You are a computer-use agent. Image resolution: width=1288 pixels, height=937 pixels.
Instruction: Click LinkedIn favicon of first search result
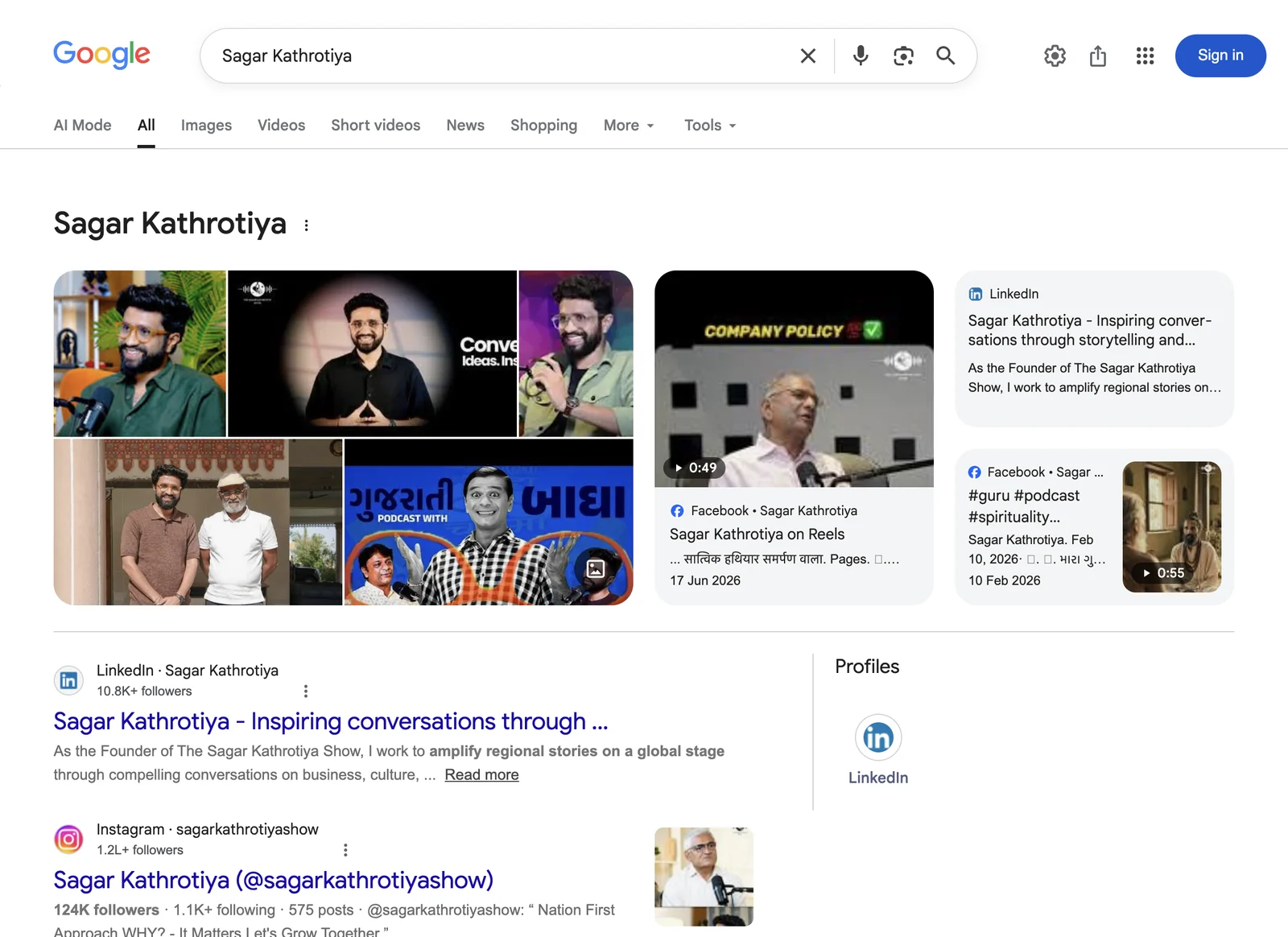click(x=69, y=680)
